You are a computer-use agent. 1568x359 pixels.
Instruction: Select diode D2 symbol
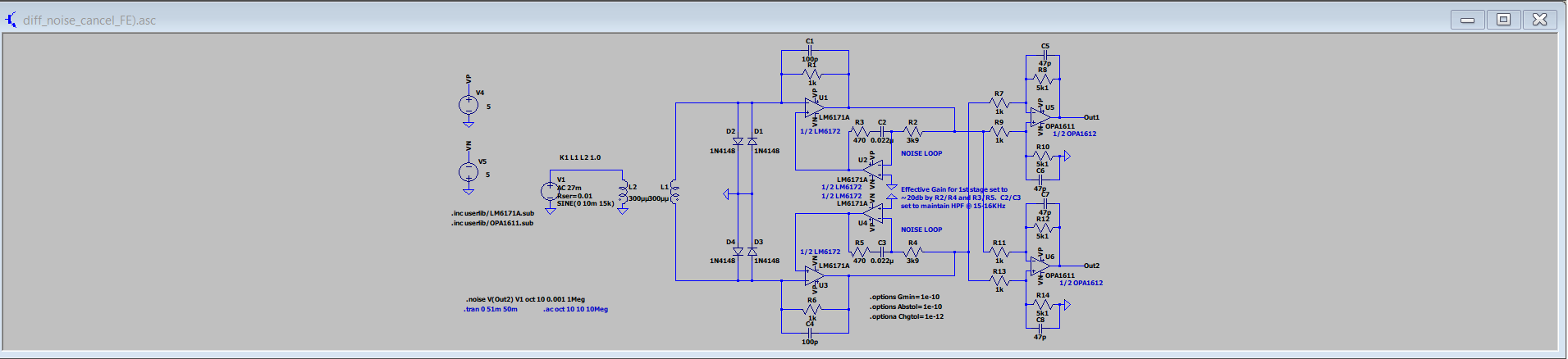point(738,141)
